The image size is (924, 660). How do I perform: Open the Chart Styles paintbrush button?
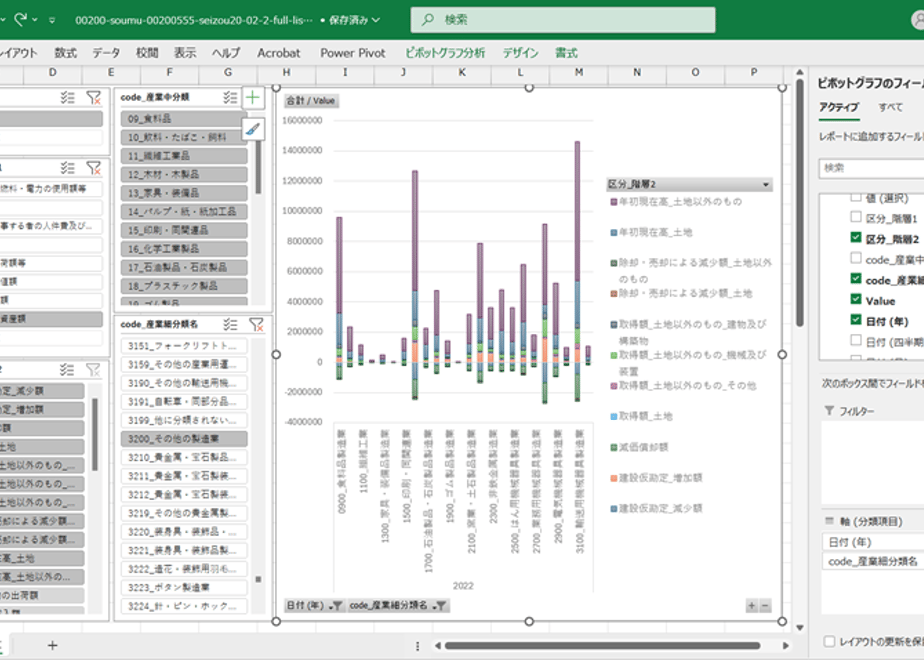point(253,129)
